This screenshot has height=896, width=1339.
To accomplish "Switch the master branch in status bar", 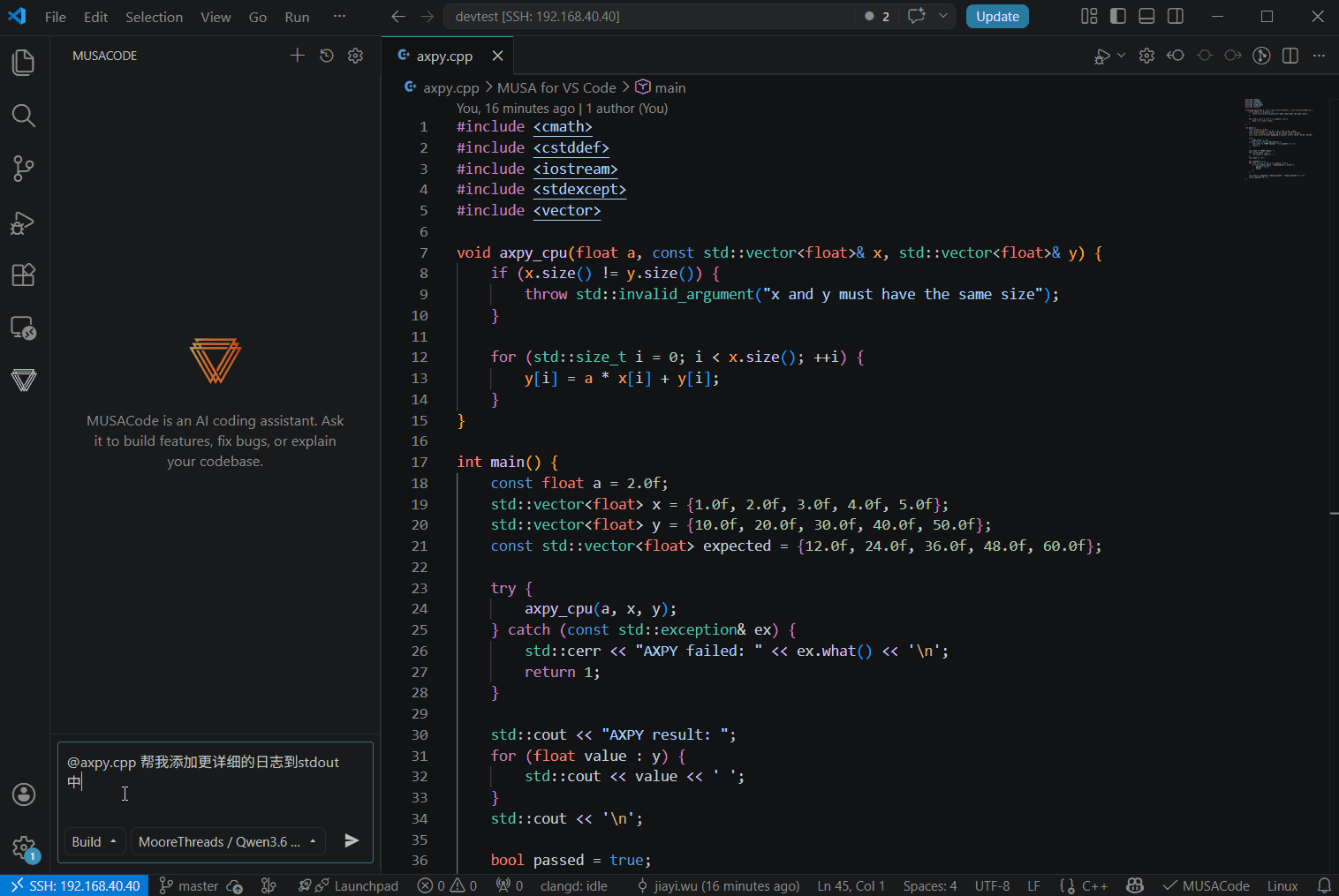I will (x=188, y=885).
